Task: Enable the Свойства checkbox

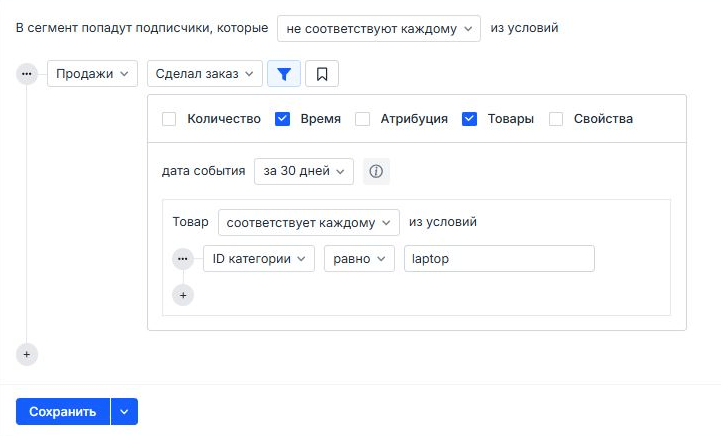Action: click(x=556, y=119)
